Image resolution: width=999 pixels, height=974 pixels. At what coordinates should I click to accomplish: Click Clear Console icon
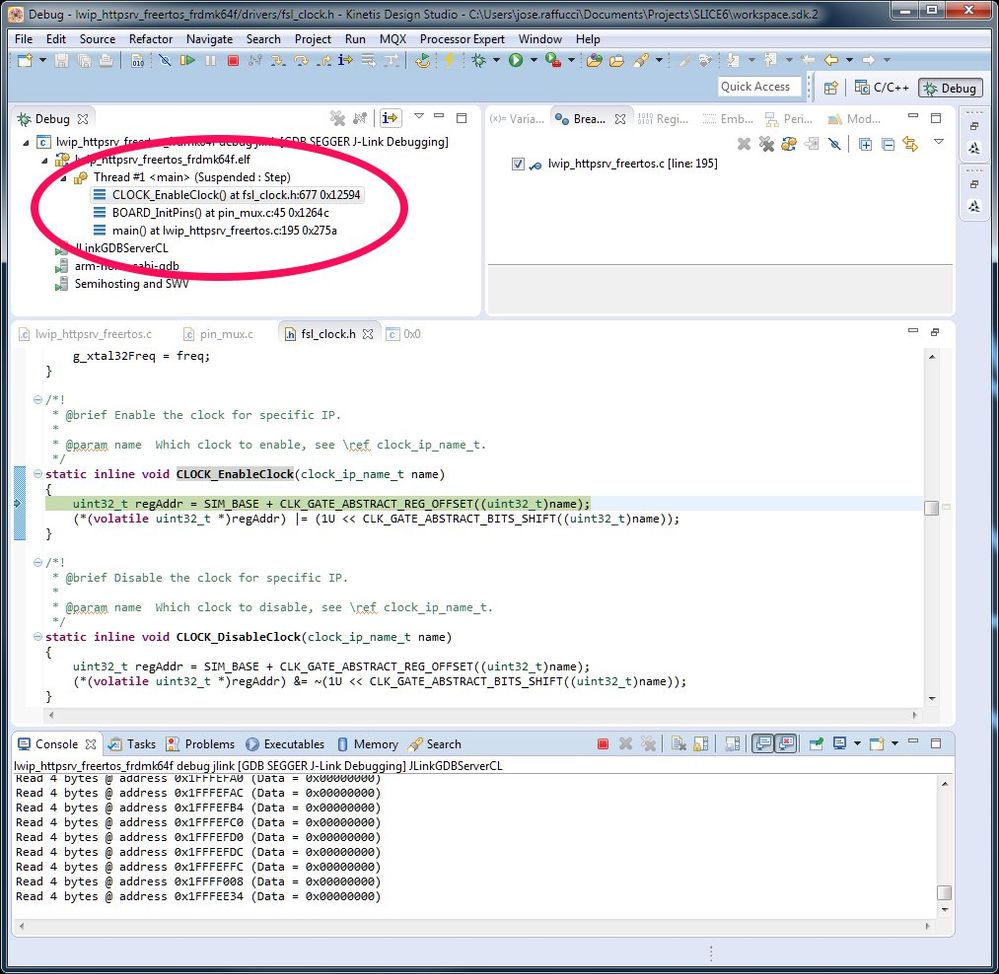679,744
